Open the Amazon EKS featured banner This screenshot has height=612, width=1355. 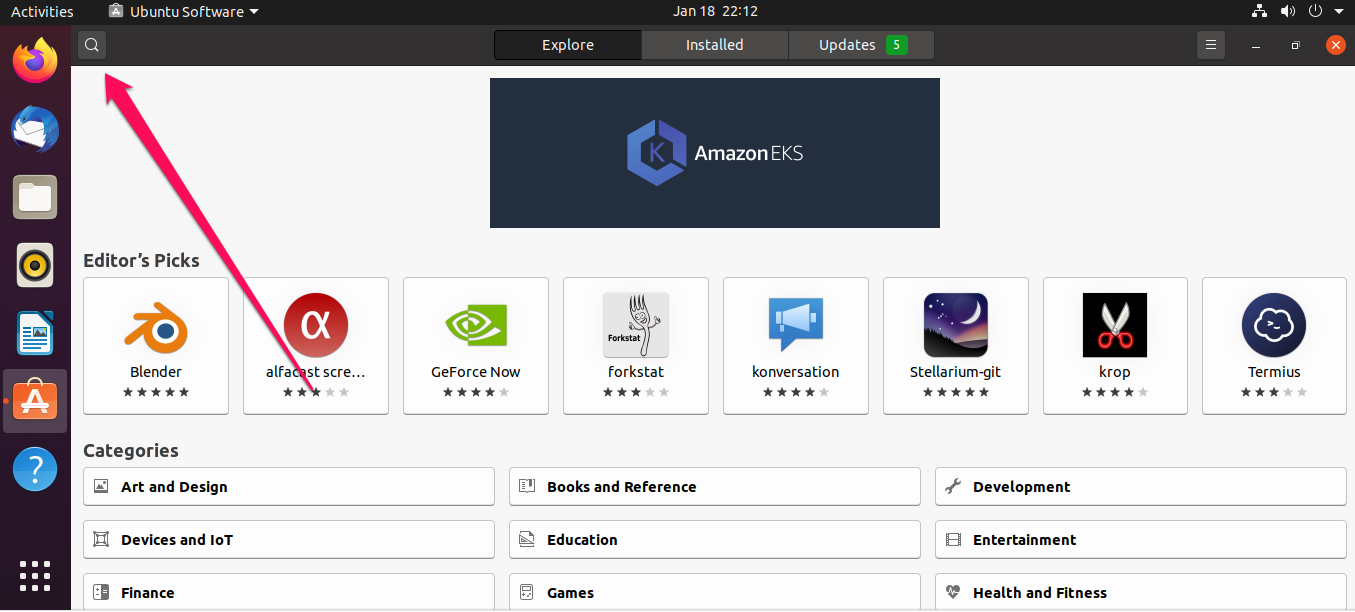click(715, 153)
